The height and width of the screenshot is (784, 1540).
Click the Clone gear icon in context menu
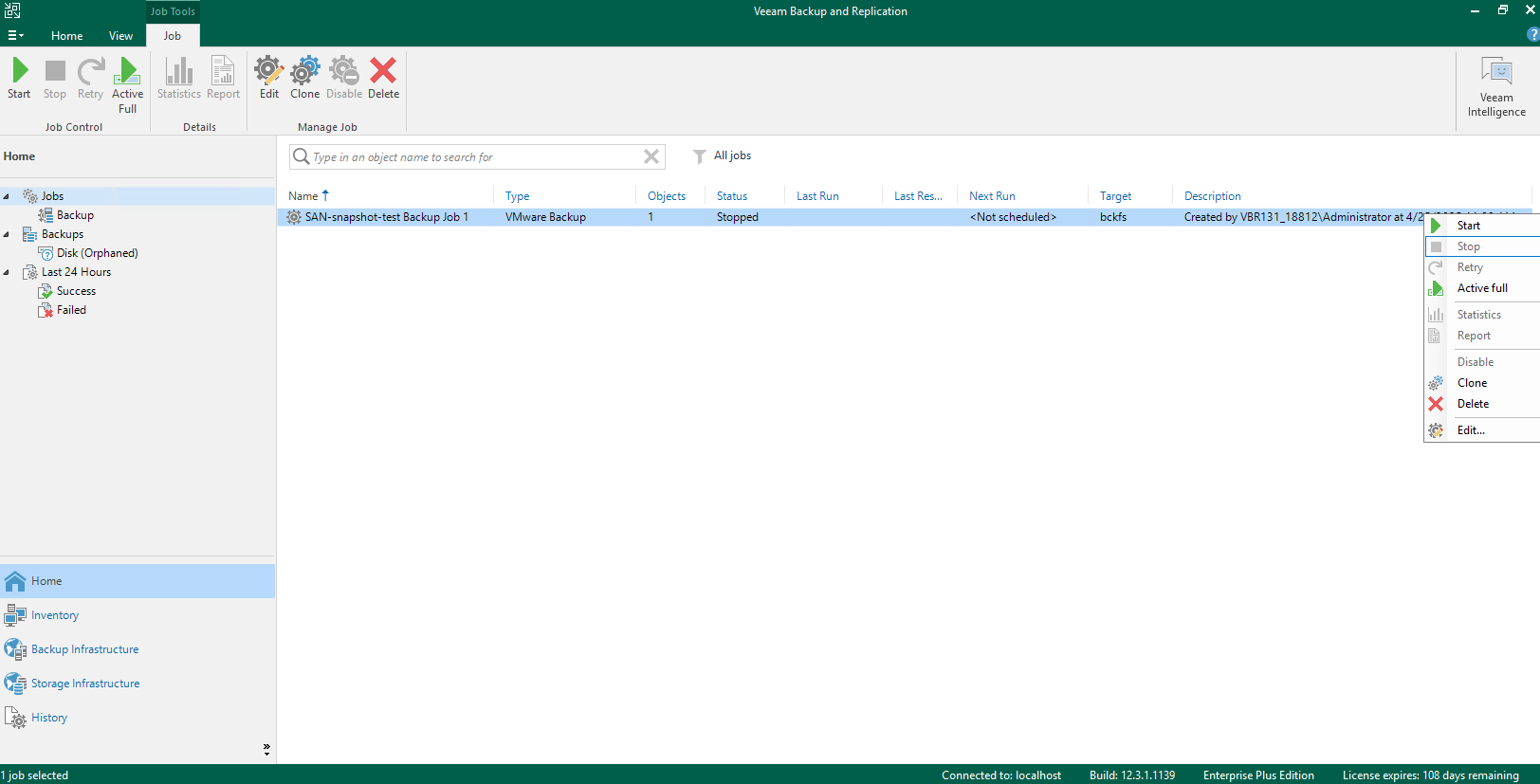click(1436, 383)
